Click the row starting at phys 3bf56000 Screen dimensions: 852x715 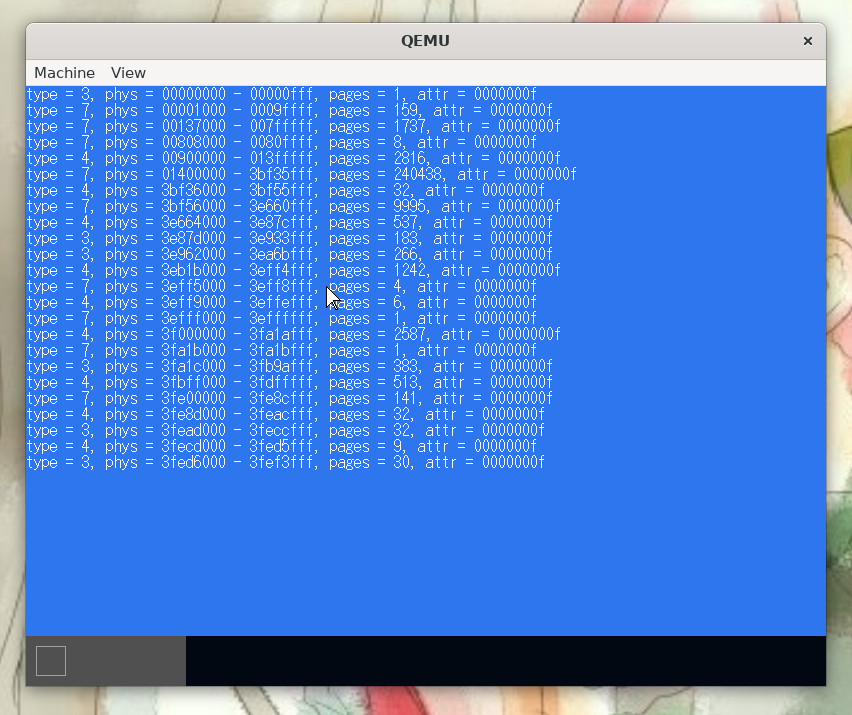click(292, 207)
